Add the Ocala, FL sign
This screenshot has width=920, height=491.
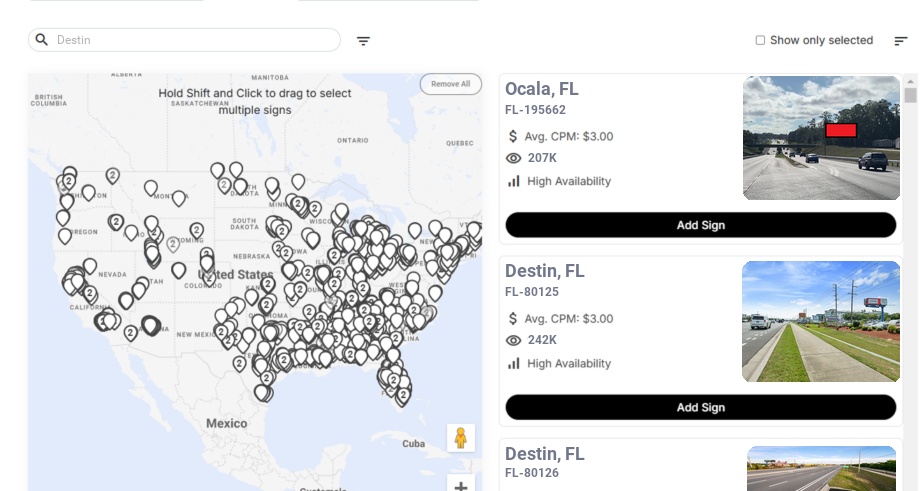[700, 225]
